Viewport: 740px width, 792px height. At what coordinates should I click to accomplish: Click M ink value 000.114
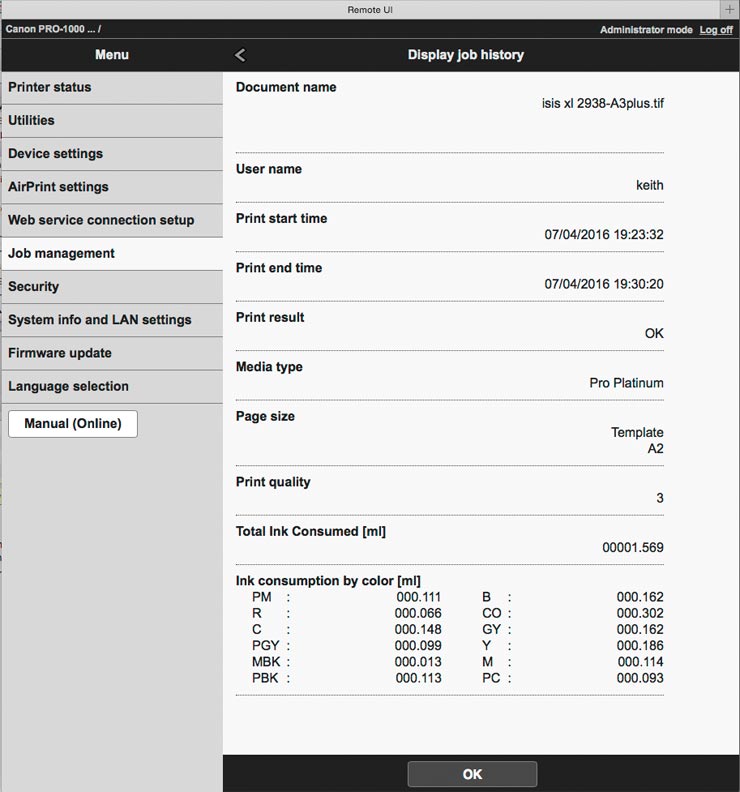pyautogui.click(x=640, y=662)
